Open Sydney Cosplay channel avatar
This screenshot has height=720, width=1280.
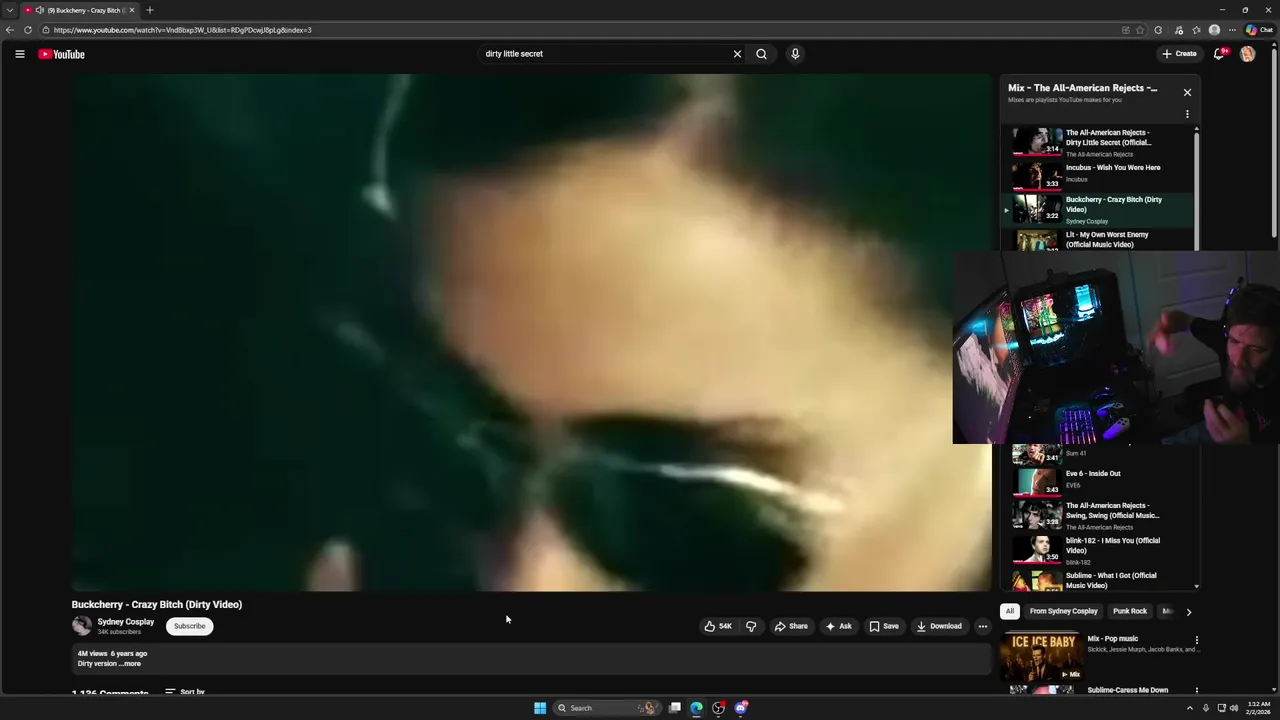coord(81,626)
